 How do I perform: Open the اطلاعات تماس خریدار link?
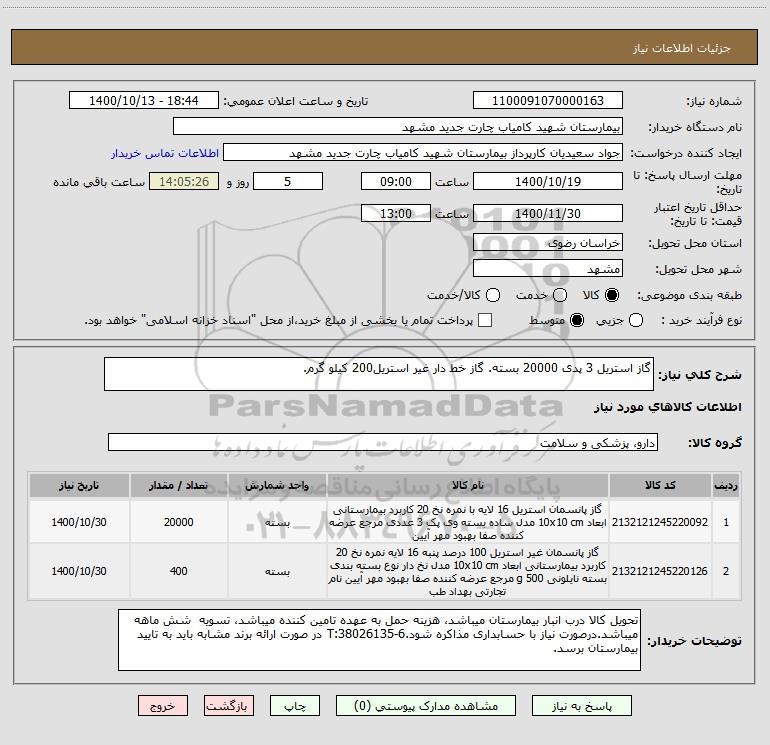coord(165,153)
